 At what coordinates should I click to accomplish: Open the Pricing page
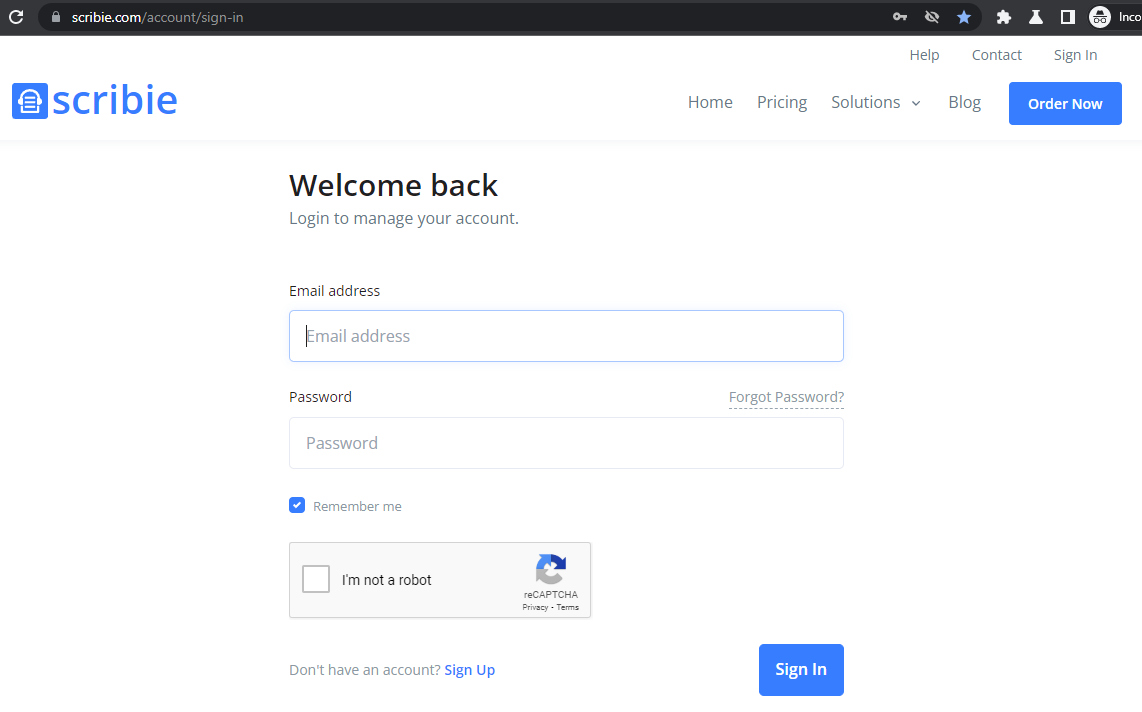click(781, 103)
